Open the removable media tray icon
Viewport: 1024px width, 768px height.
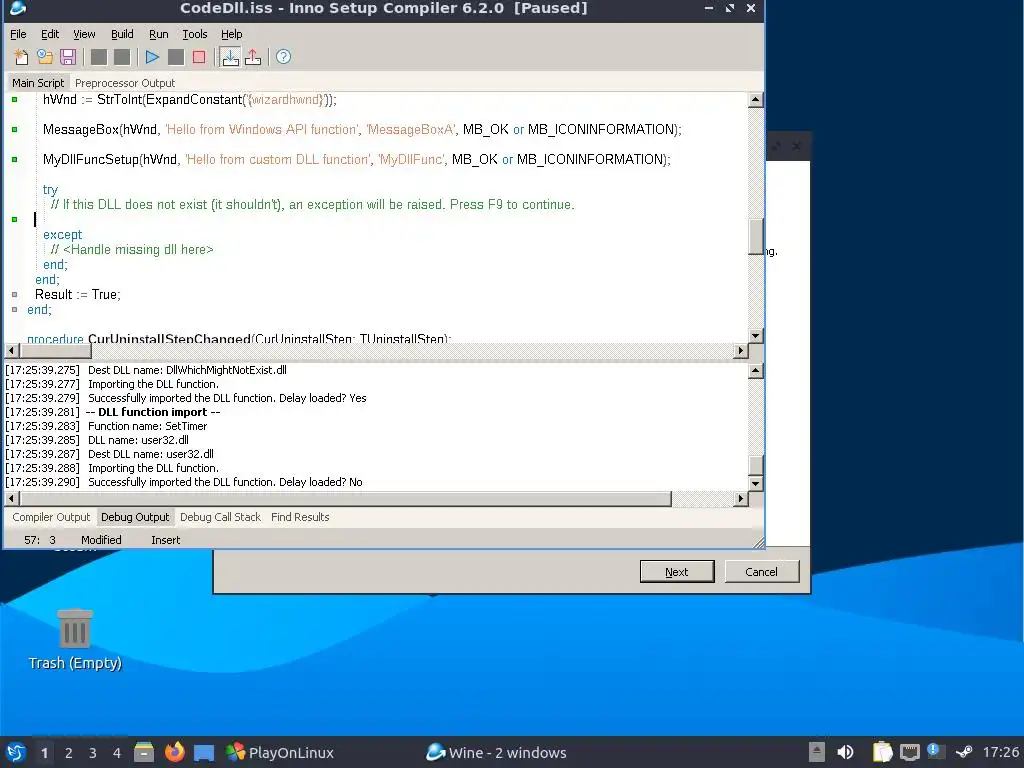click(816, 752)
